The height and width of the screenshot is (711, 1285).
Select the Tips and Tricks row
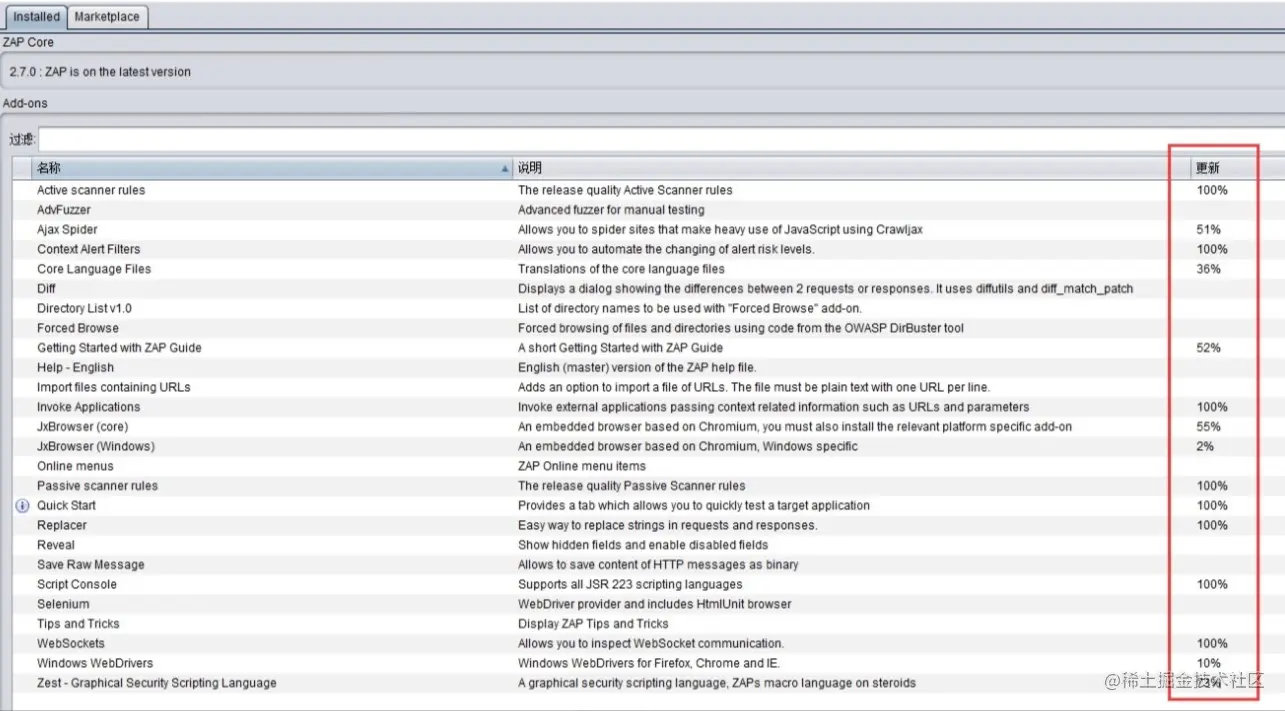[648, 624]
